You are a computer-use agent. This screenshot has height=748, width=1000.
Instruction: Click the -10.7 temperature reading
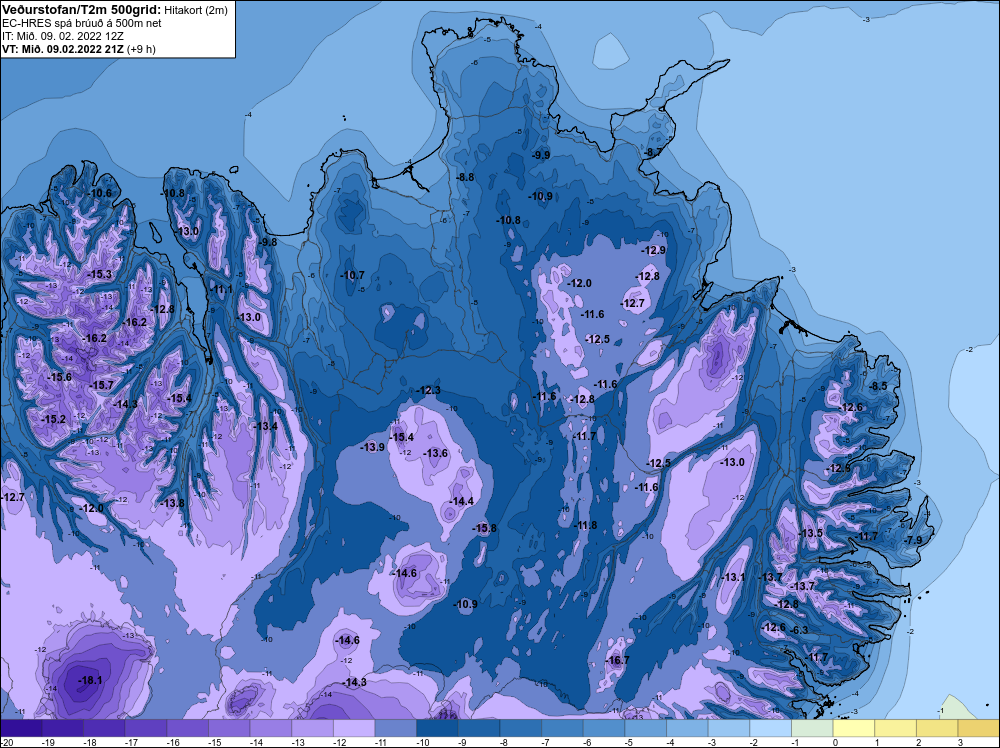(352, 275)
